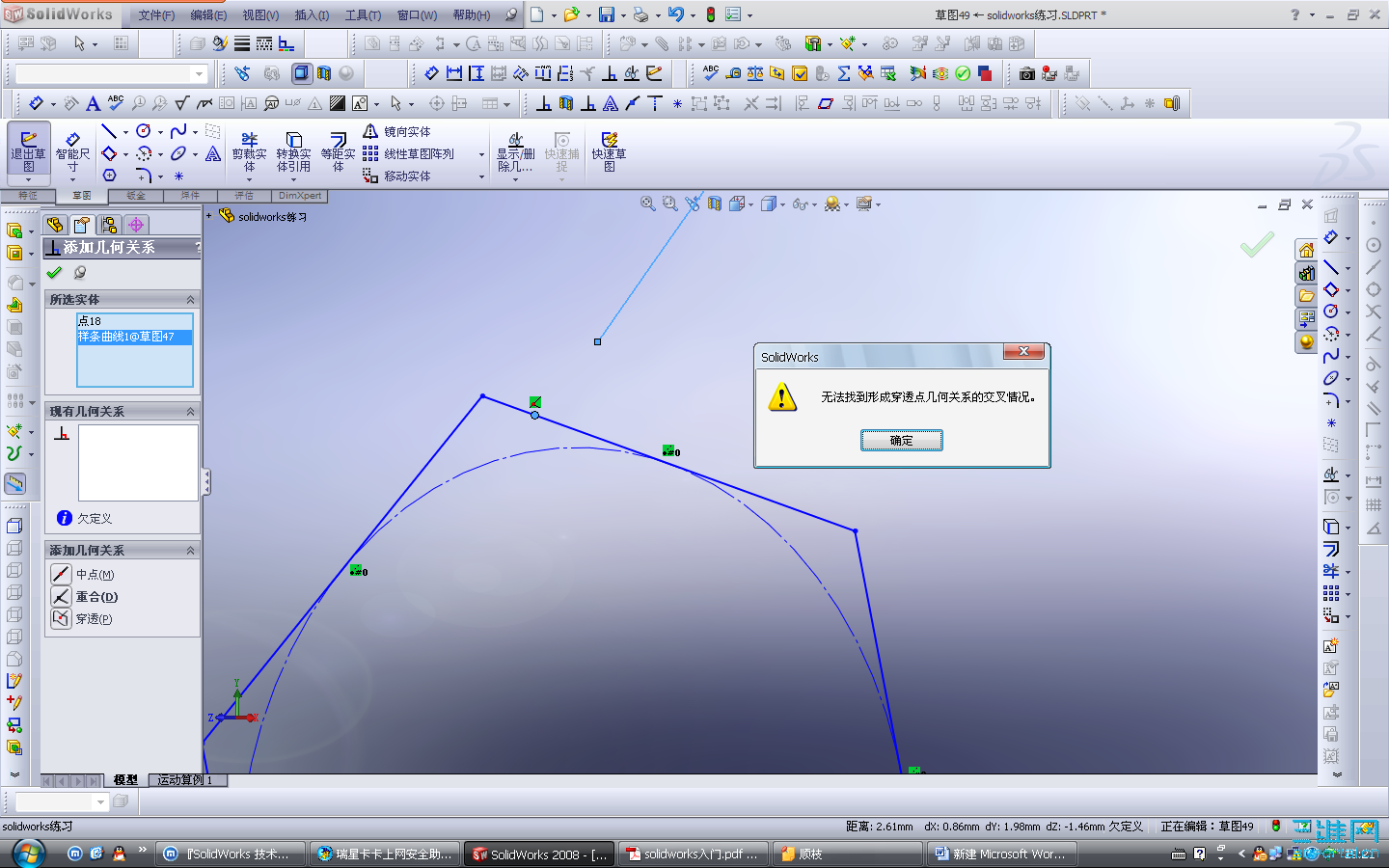
Task: Open the PropertyManager tab
Action: pos(82,225)
